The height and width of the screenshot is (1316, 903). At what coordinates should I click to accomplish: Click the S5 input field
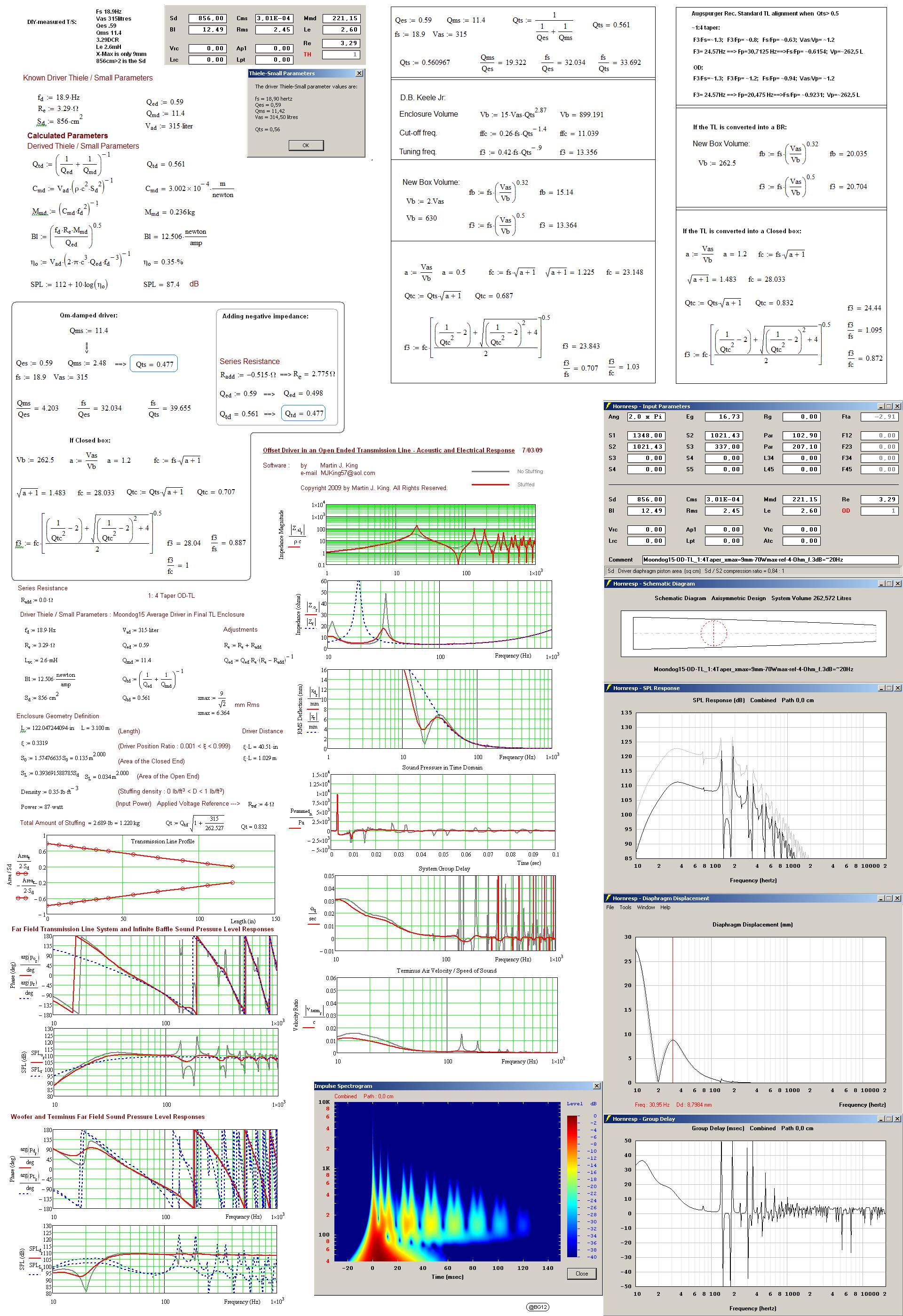pyautogui.click(x=724, y=469)
